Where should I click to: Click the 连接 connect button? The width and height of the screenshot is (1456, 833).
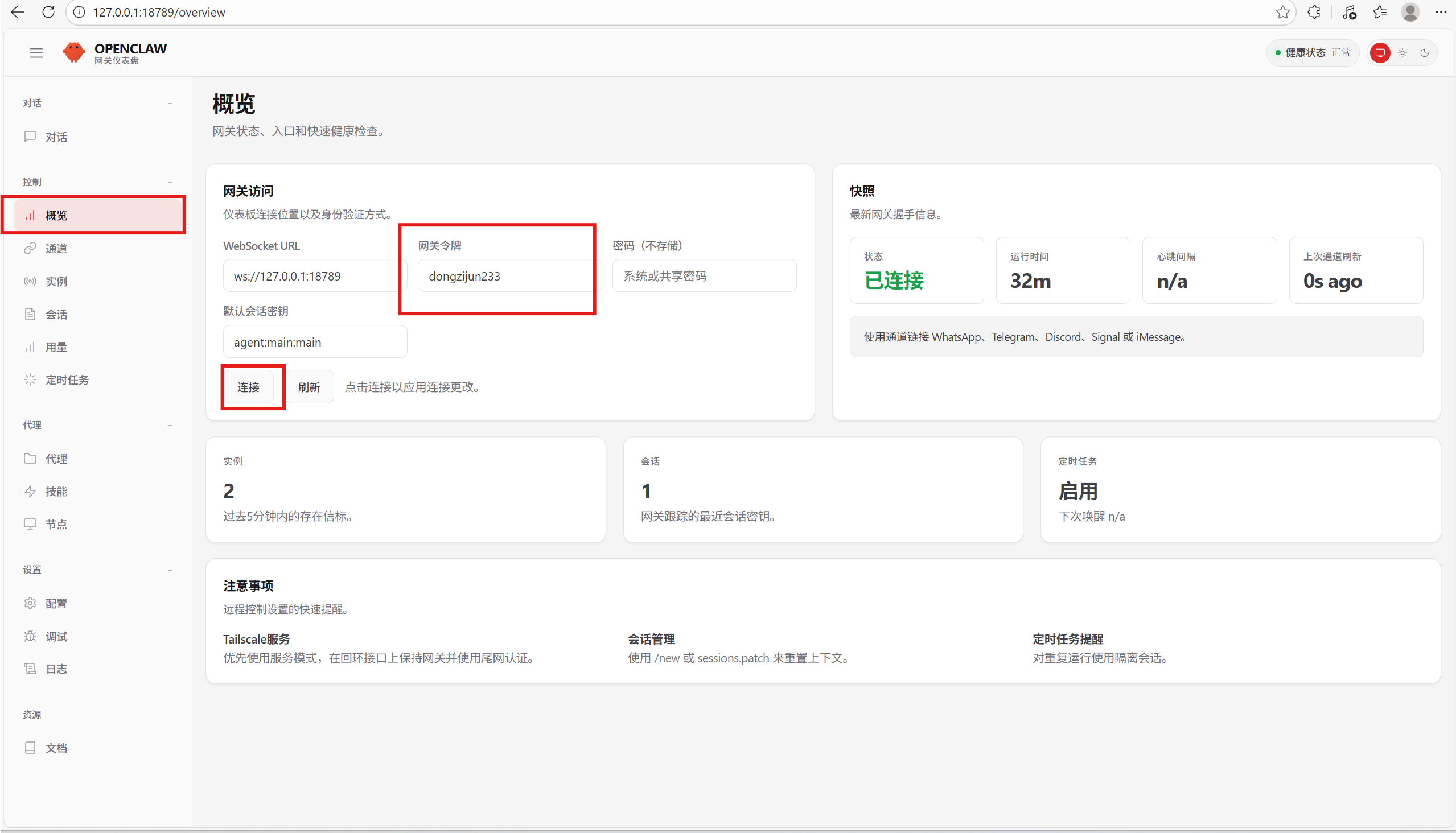(x=248, y=387)
